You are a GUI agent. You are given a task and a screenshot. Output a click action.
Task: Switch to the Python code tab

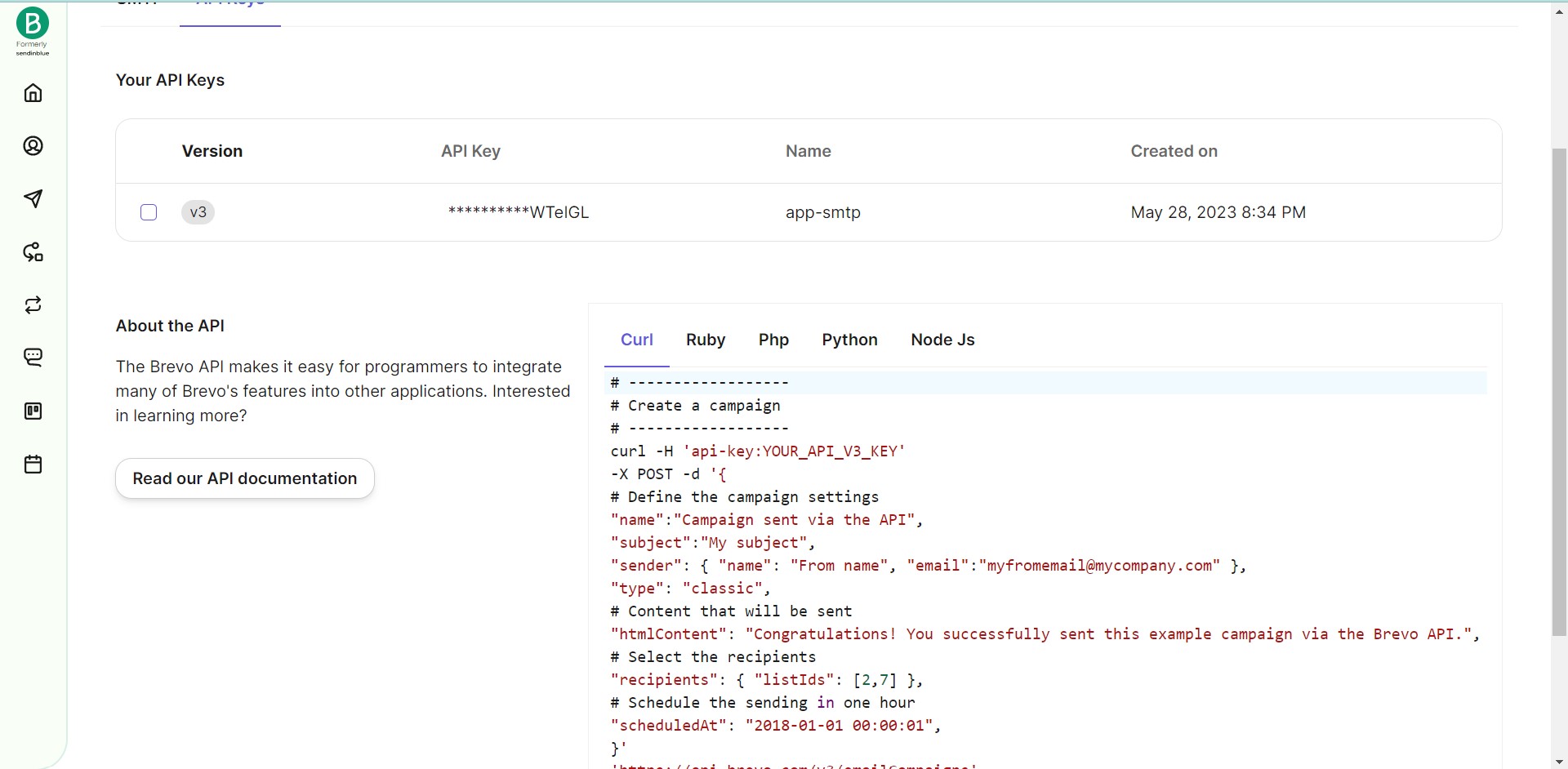[849, 340]
